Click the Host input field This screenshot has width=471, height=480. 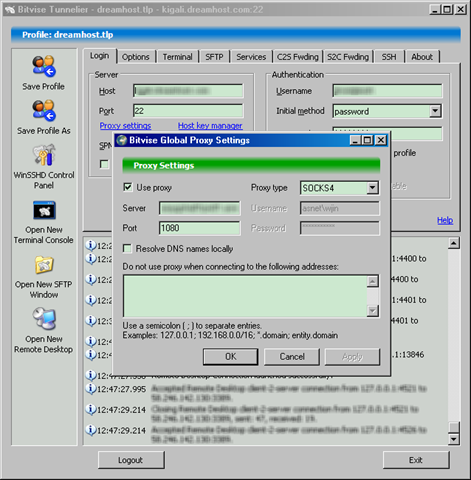(188, 91)
